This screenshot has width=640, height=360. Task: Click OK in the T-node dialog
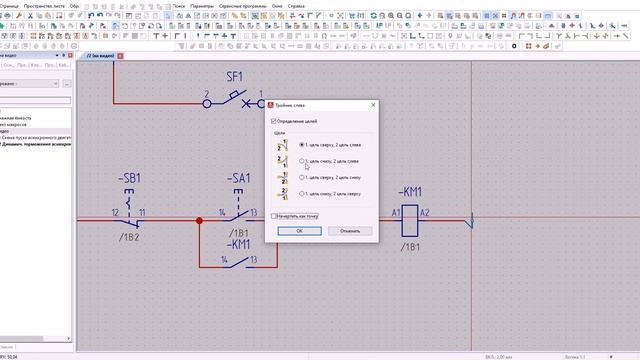[x=300, y=231]
